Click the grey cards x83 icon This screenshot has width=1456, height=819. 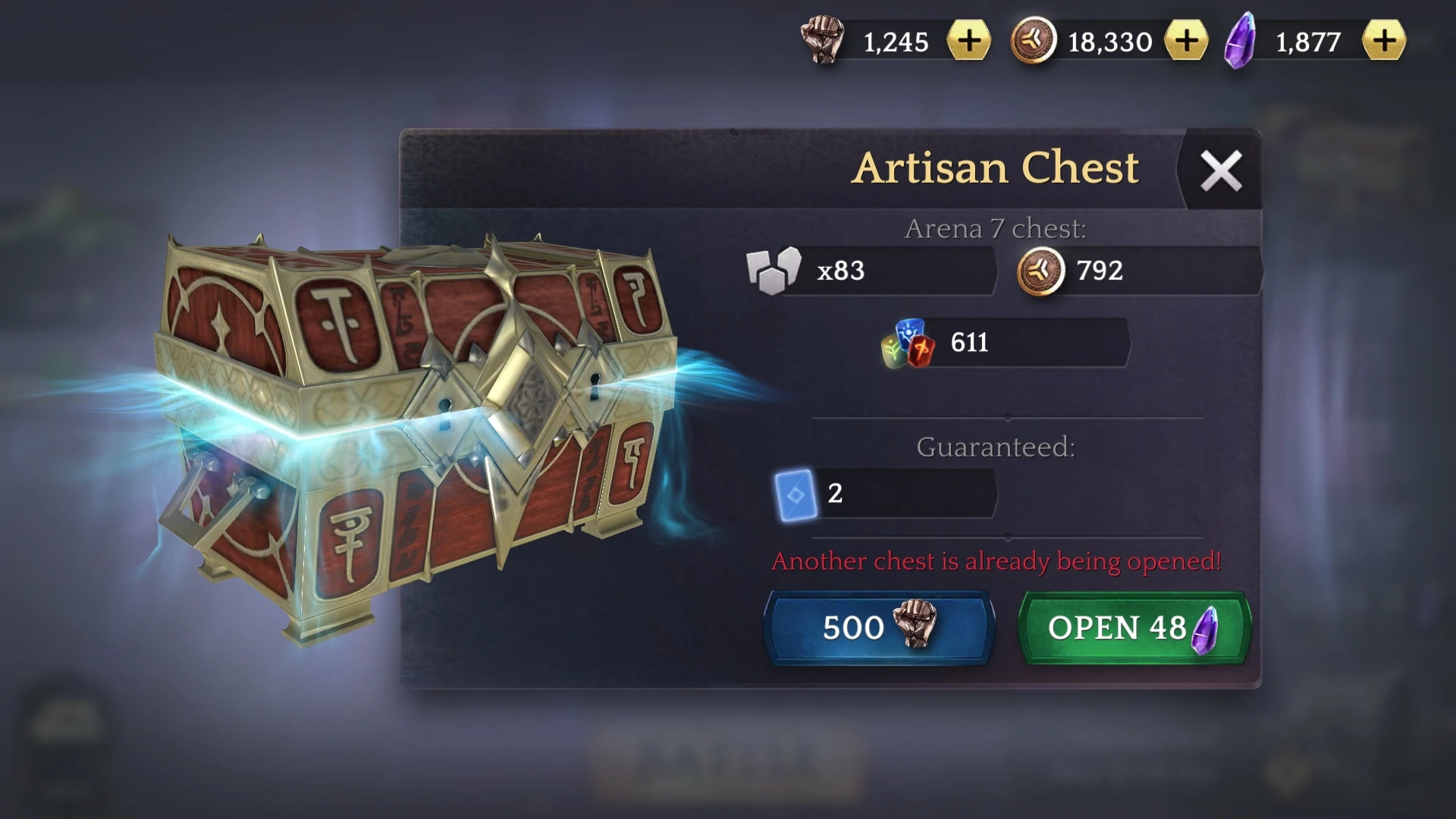point(773,270)
